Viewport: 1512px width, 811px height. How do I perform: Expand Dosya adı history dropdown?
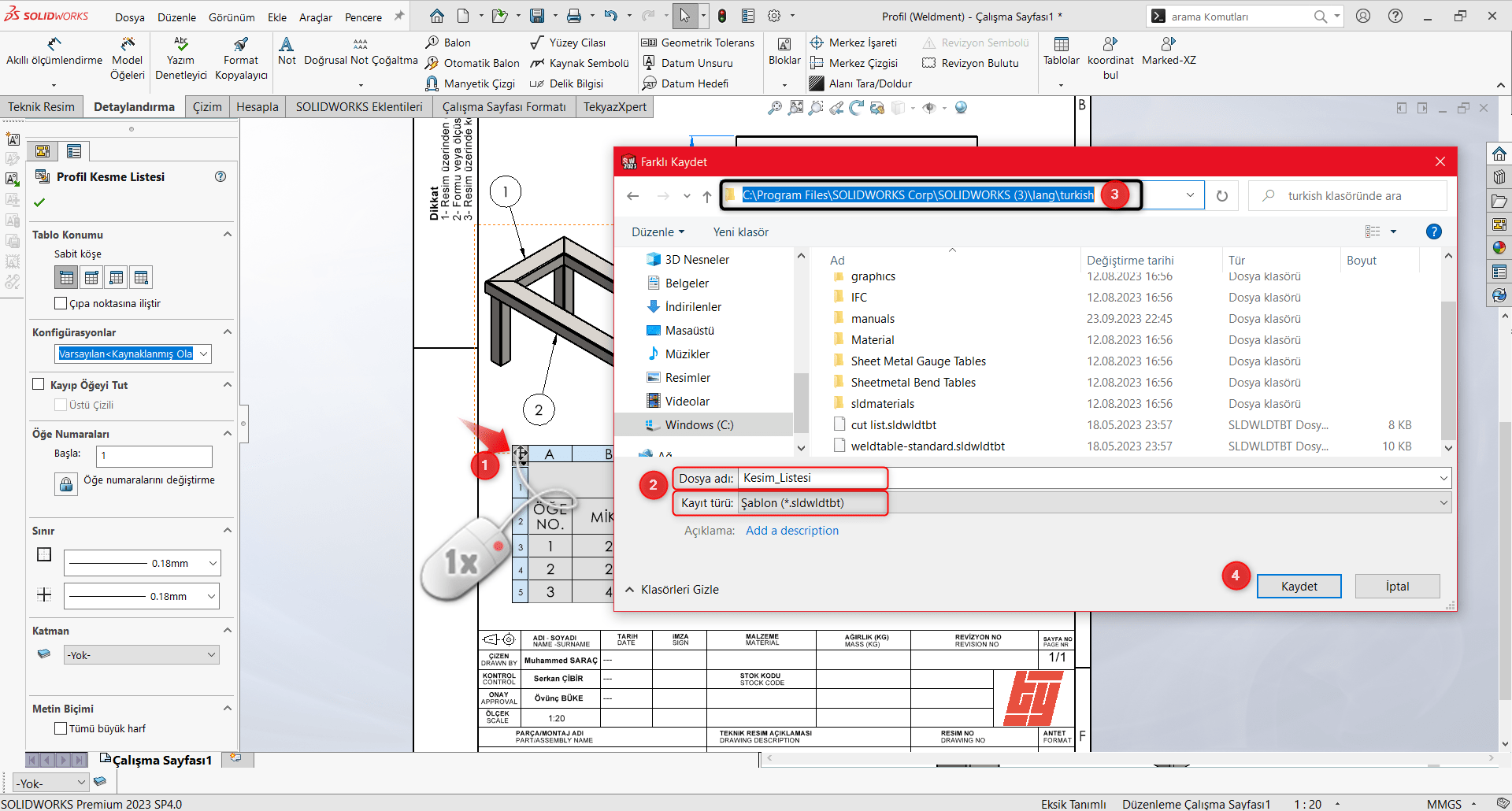(1443, 478)
